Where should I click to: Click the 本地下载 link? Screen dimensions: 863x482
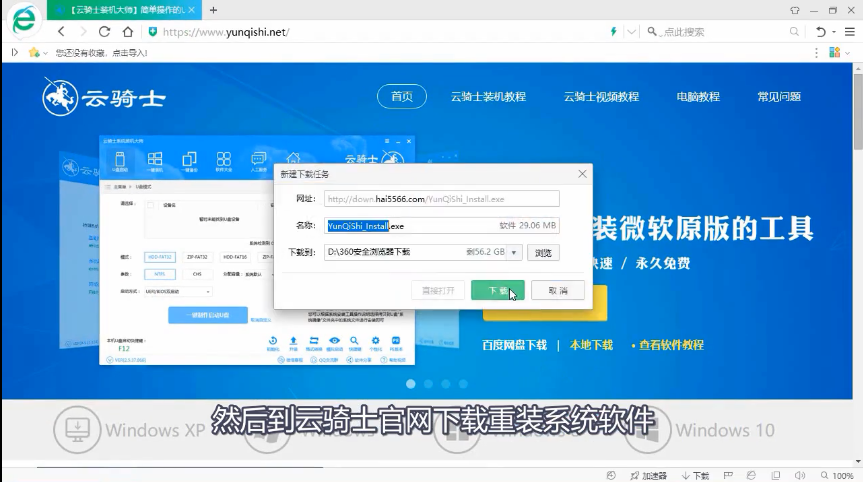coord(591,345)
